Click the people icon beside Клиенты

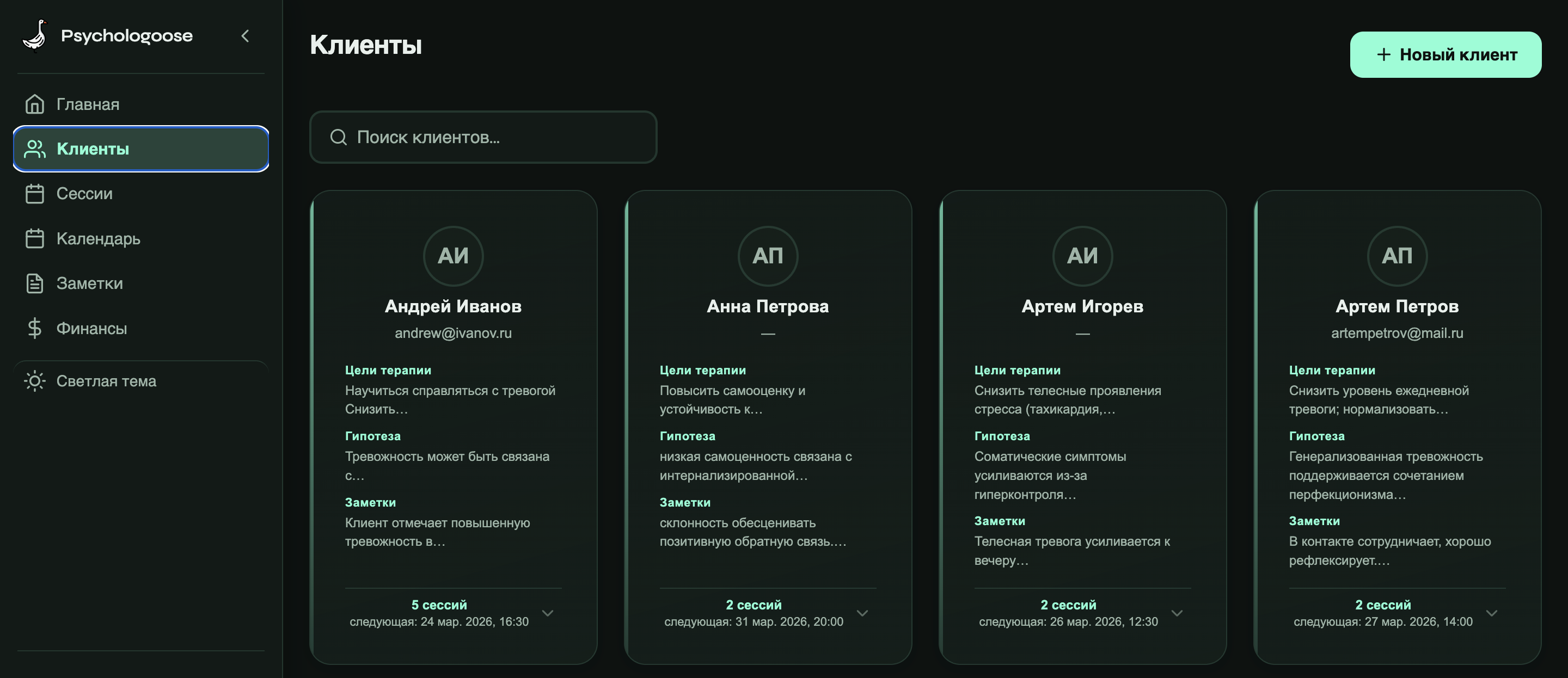35,149
